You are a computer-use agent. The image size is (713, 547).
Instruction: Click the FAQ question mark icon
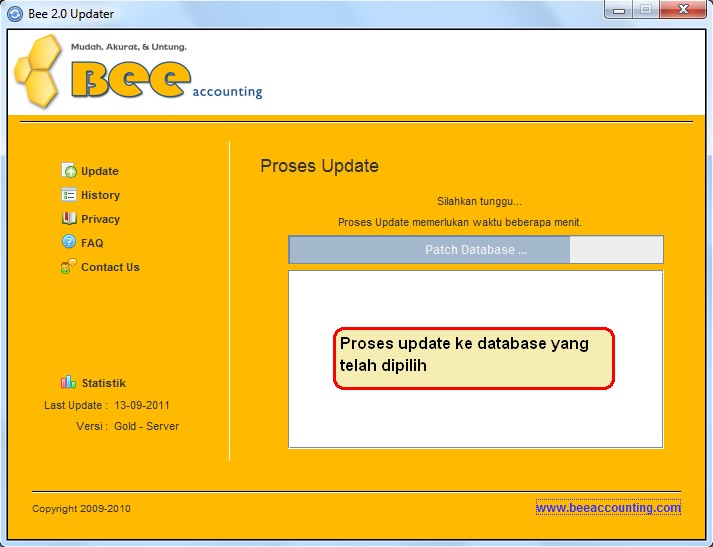point(69,241)
